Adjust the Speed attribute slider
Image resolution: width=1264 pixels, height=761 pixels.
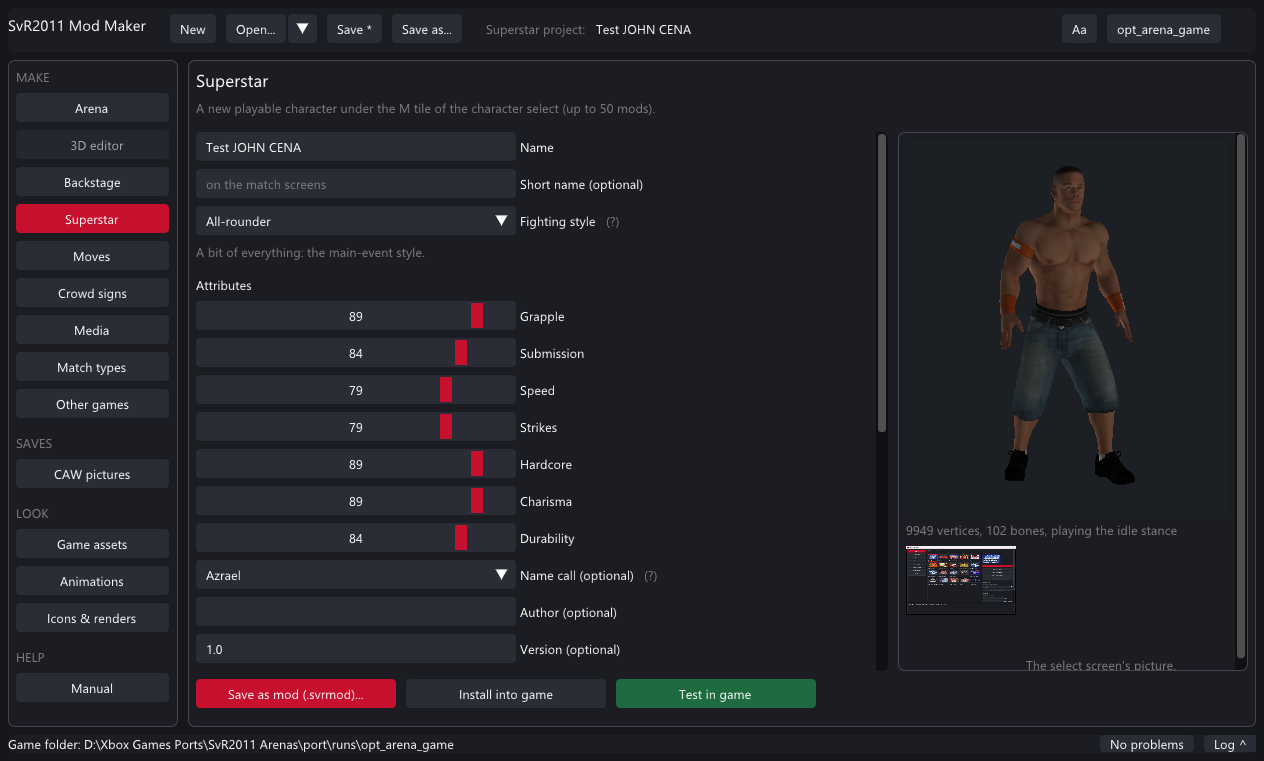point(356,390)
